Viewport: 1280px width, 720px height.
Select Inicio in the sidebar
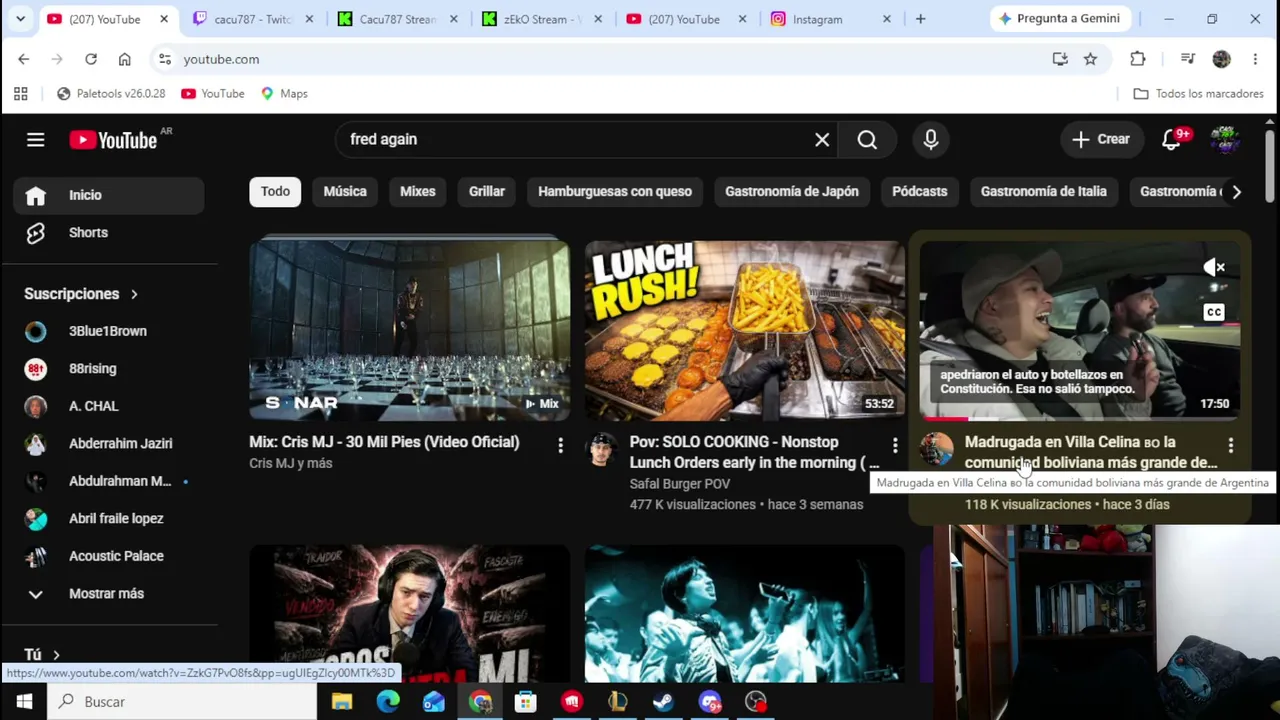tap(110, 195)
